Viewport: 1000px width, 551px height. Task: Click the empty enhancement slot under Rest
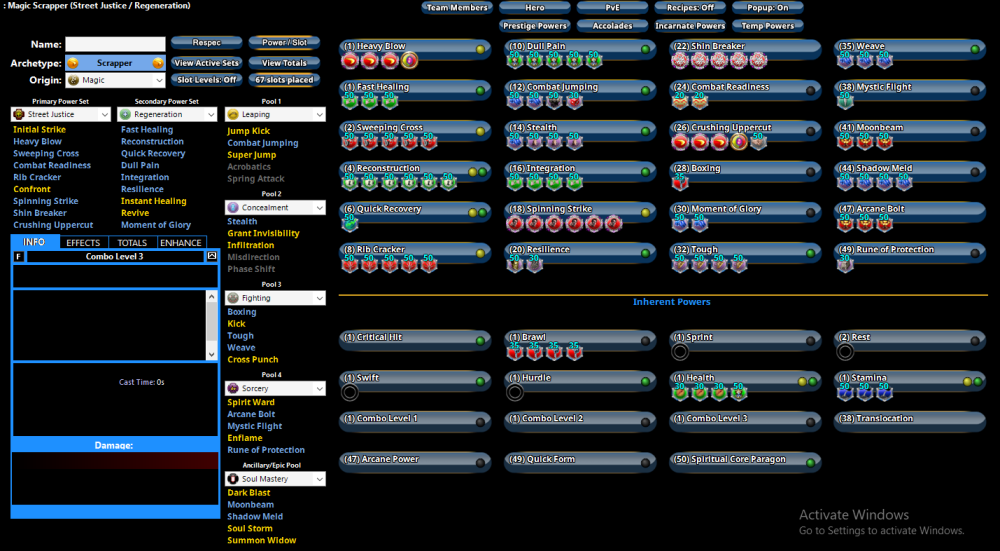[845, 352]
